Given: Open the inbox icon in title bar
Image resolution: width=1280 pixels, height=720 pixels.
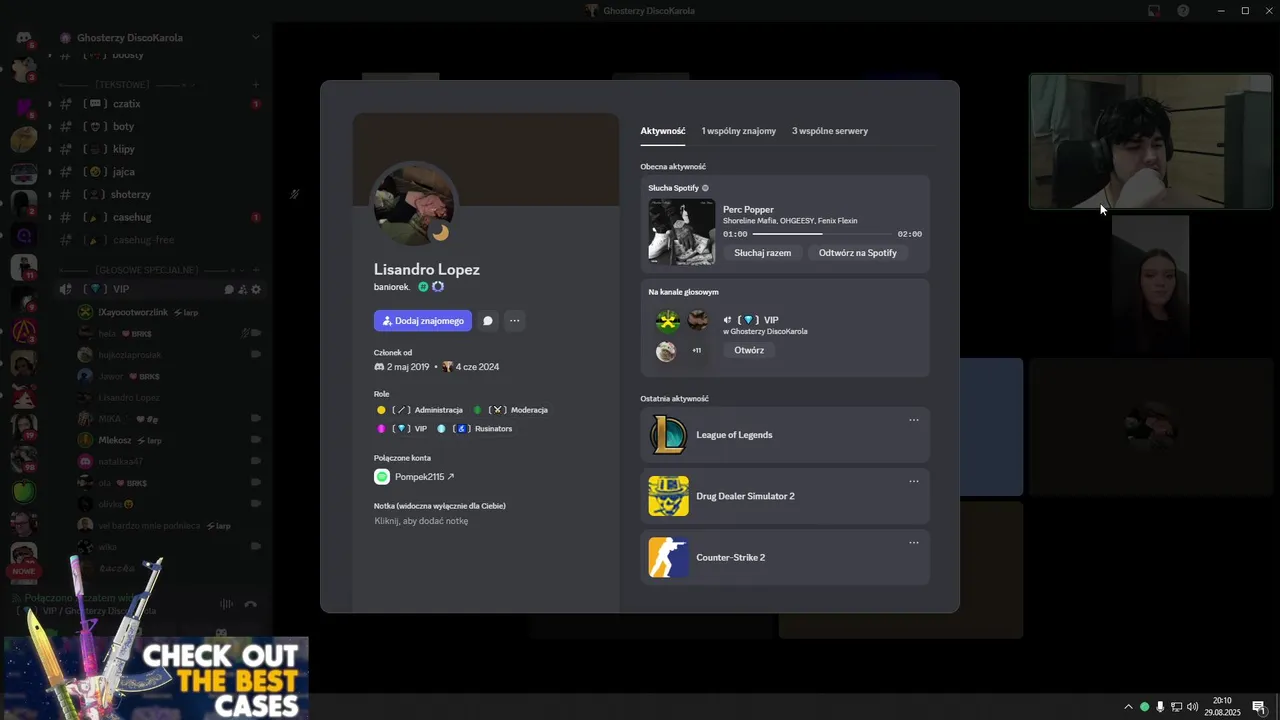Looking at the screenshot, I should [x=1154, y=11].
